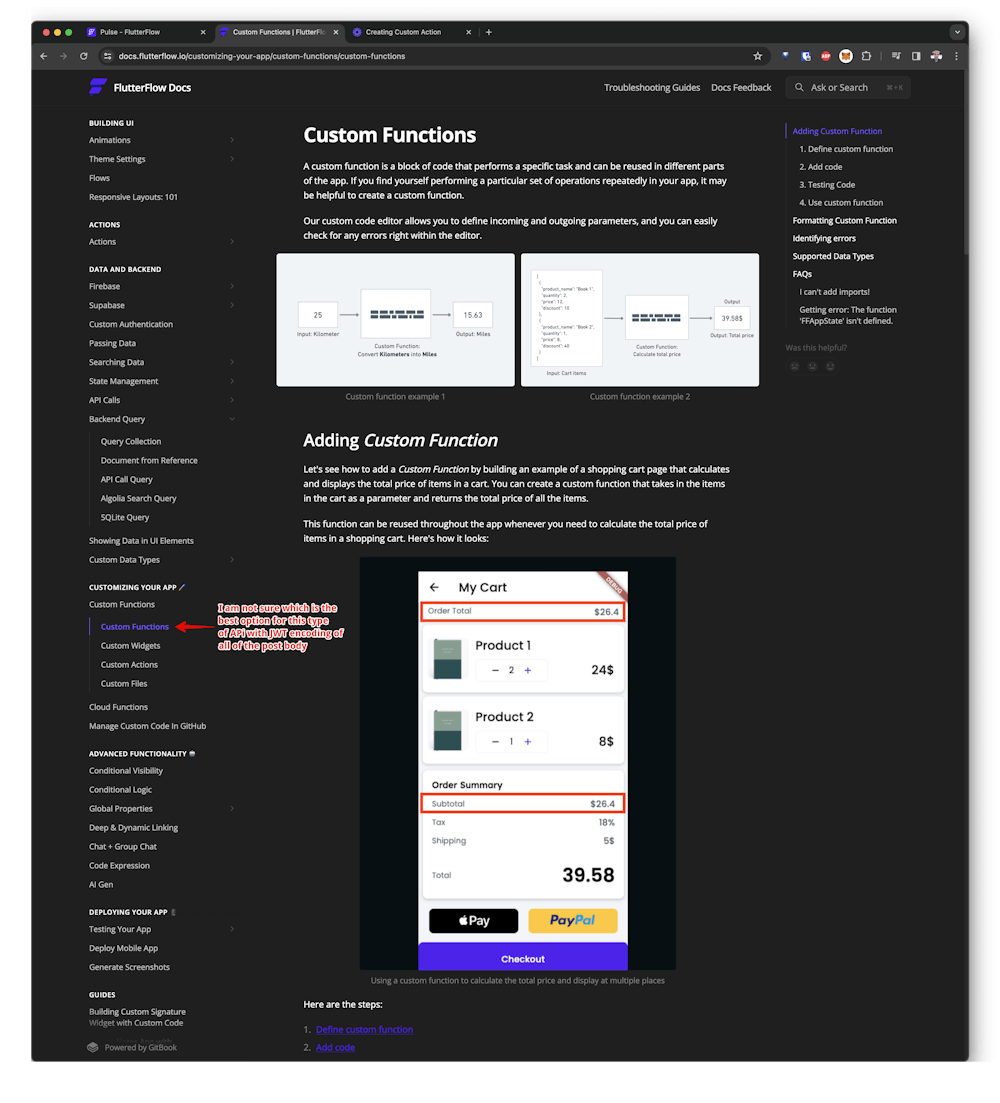Jump to Supported Data Types section
Image resolution: width=1000 pixels, height=1103 pixels.
point(833,256)
